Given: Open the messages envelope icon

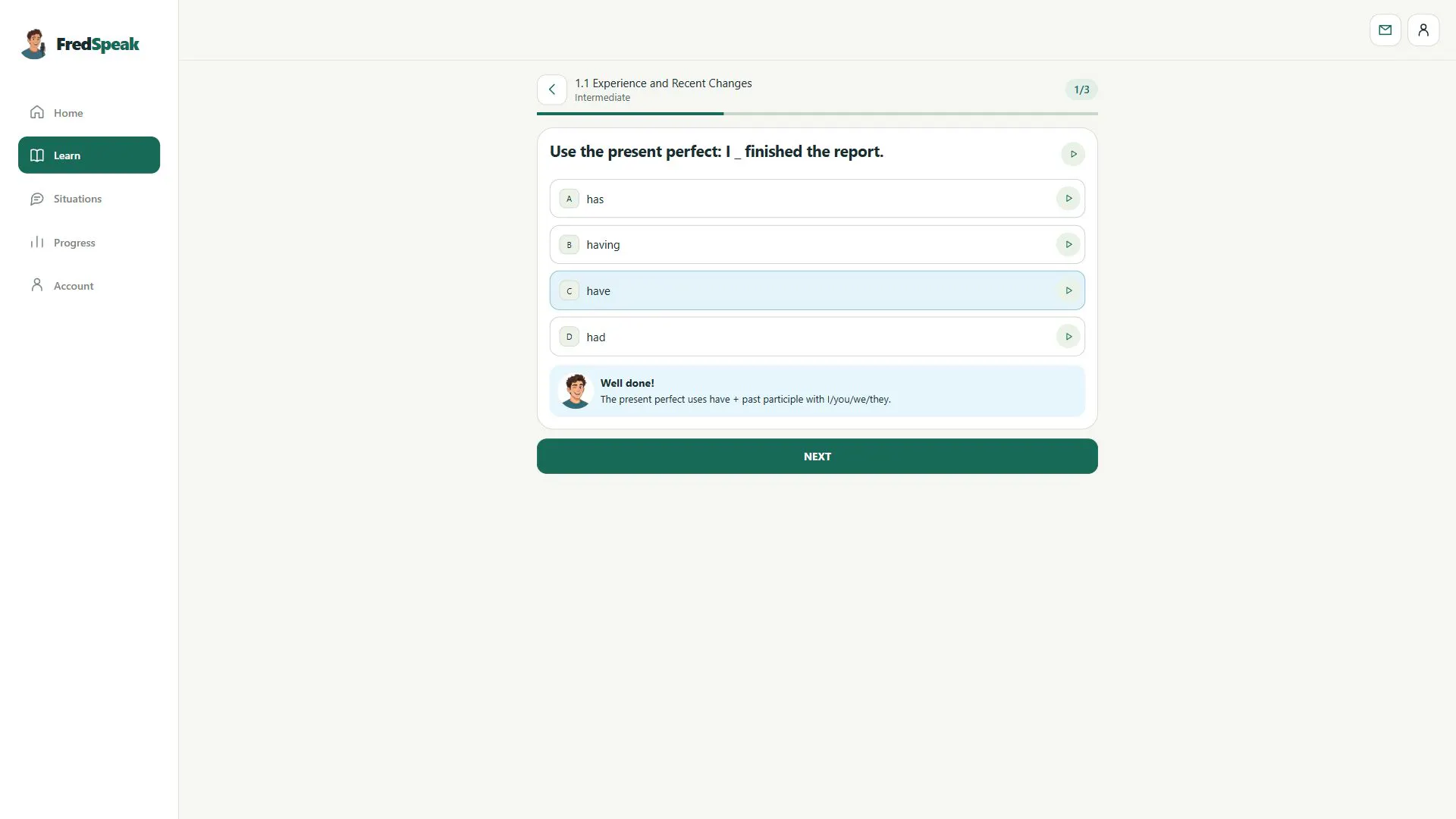Looking at the screenshot, I should pos(1385,30).
